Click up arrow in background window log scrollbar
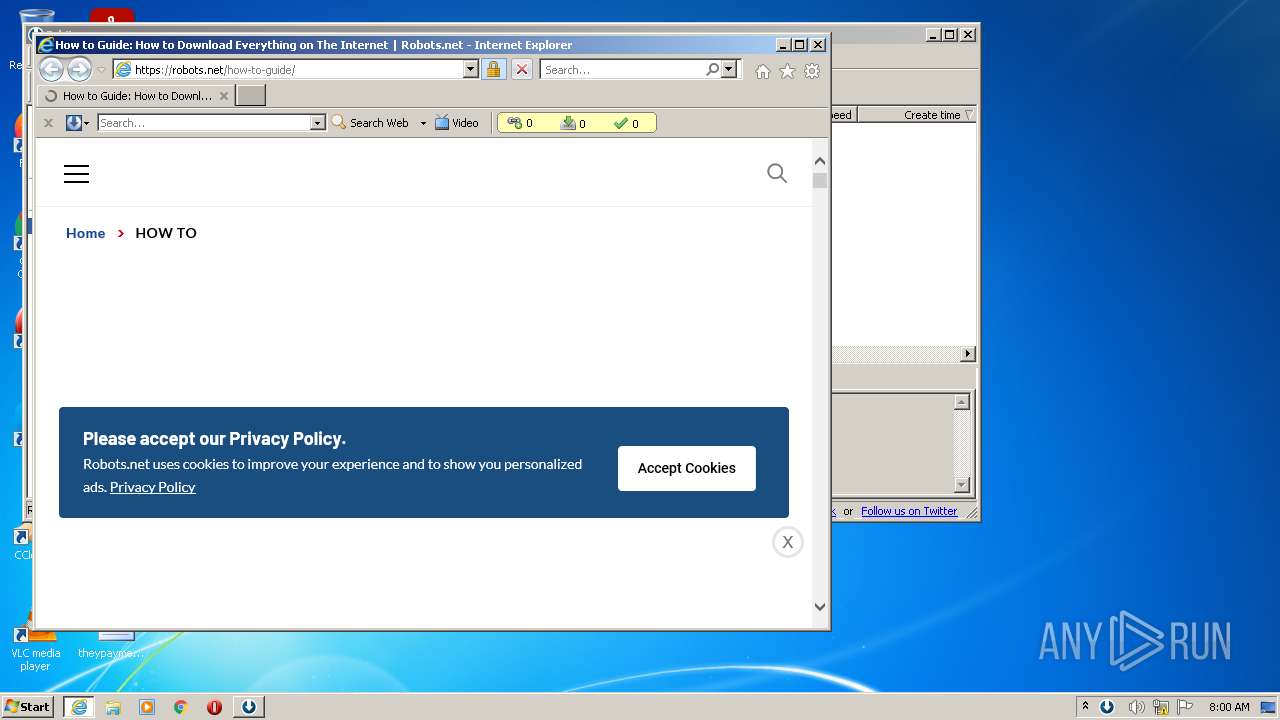Viewport: 1280px width, 720px height. (962, 402)
